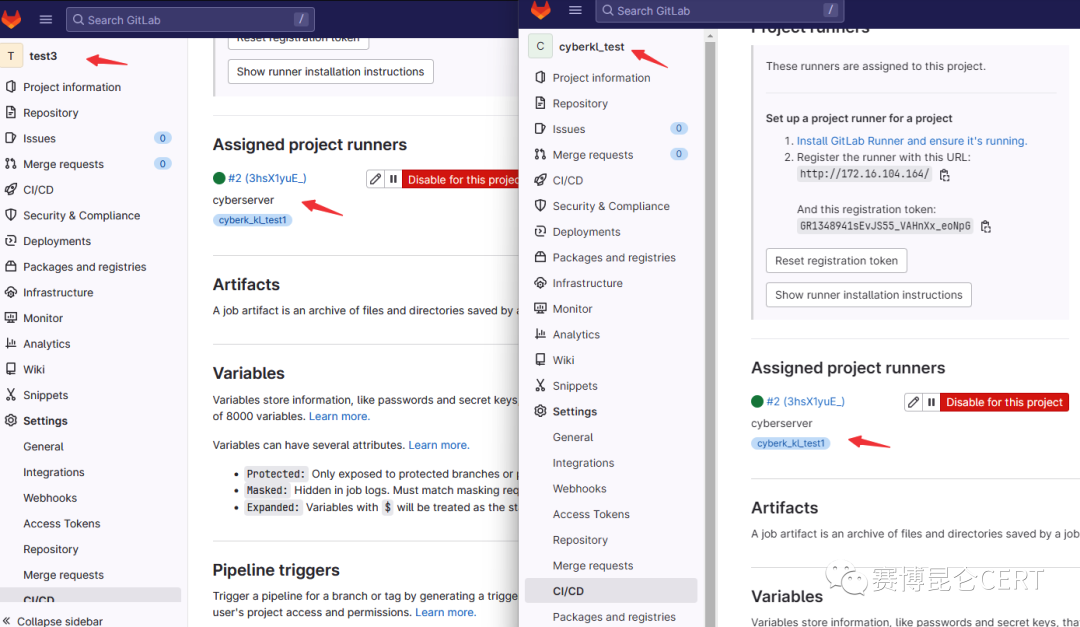Image resolution: width=1080 pixels, height=627 pixels.
Task: Open the hamburger menu in left window
Action: coord(45,19)
